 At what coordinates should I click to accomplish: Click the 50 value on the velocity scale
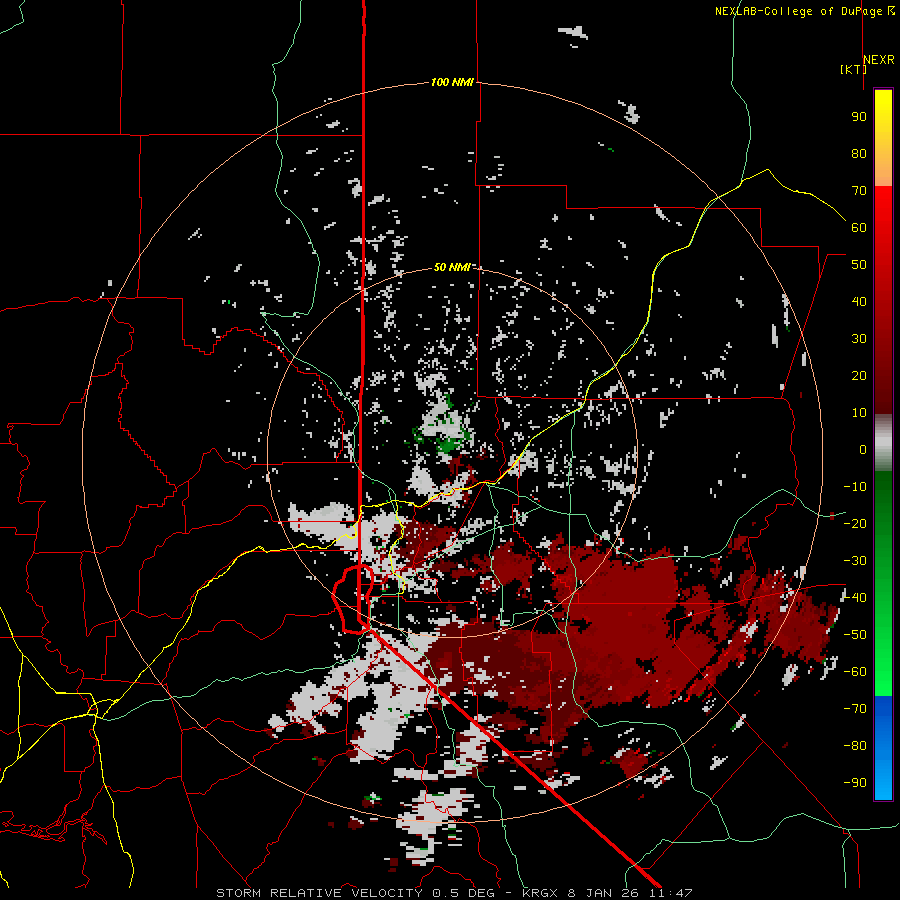[x=859, y=265]
